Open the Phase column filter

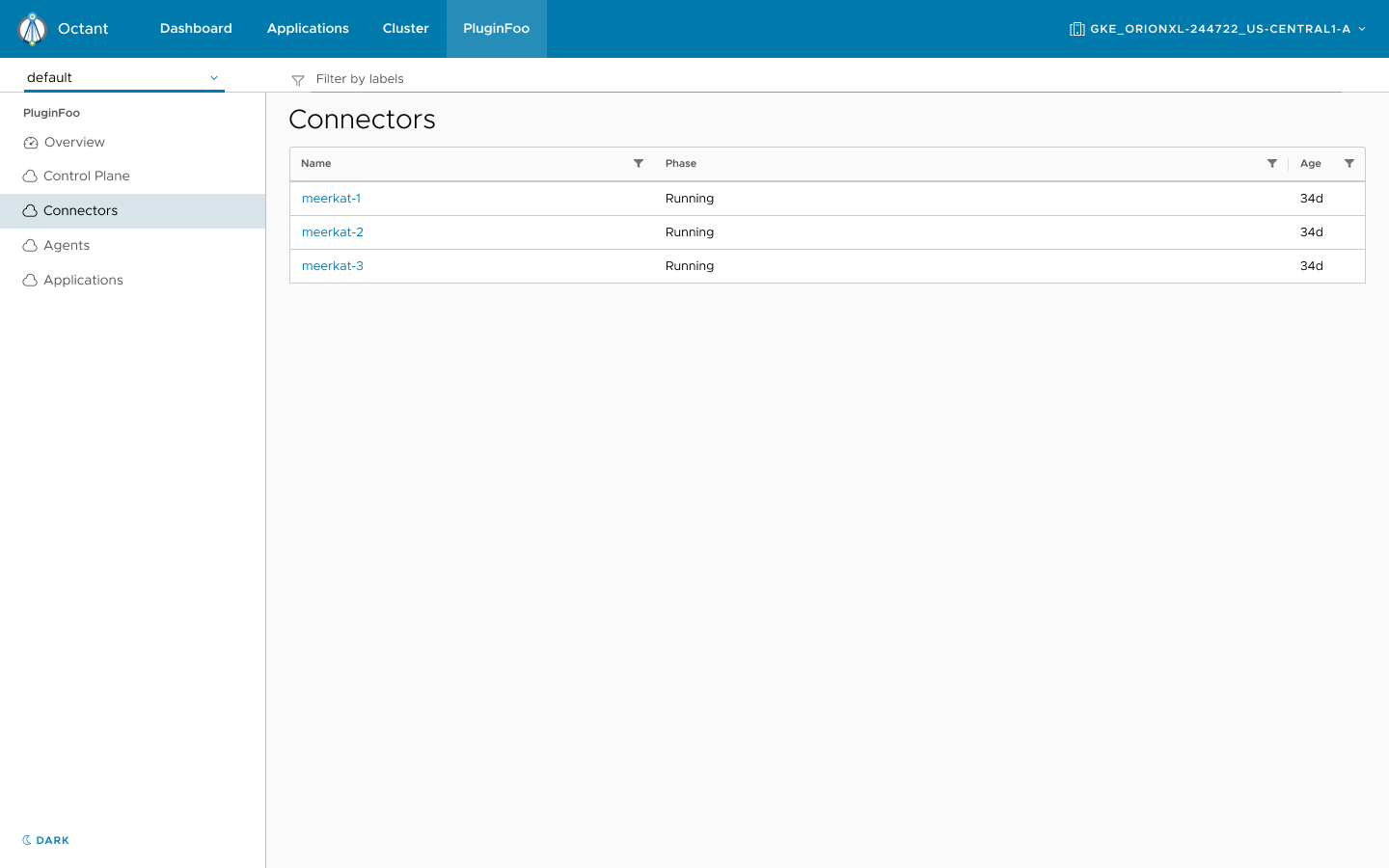(1272, 163)
